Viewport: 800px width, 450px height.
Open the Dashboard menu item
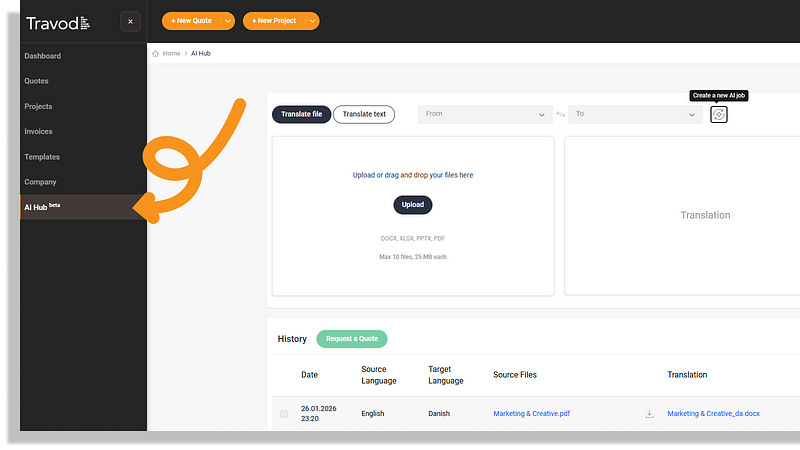43,56
